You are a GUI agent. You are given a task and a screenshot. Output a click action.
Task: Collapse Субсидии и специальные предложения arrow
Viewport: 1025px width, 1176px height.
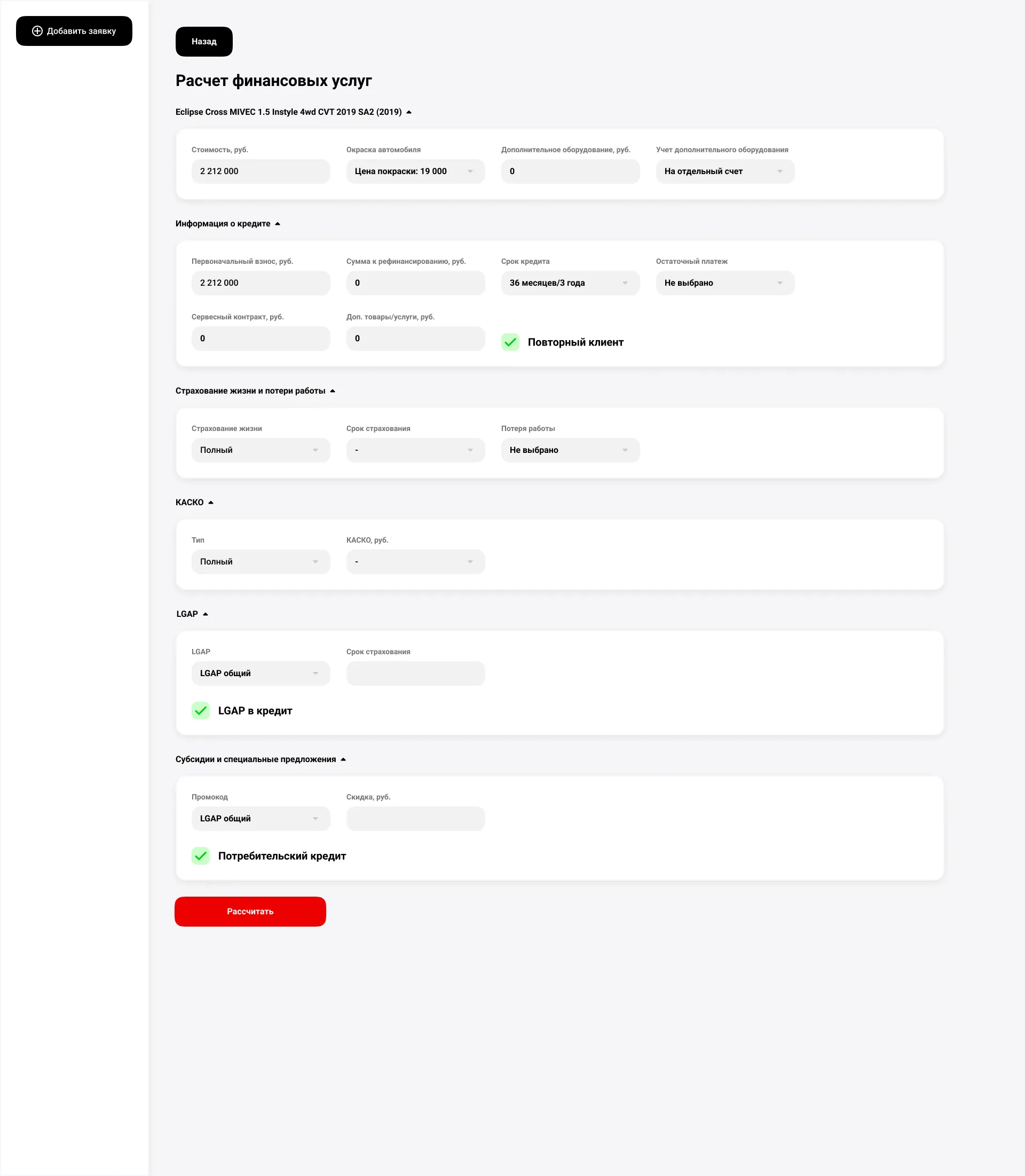click(343, 759)
